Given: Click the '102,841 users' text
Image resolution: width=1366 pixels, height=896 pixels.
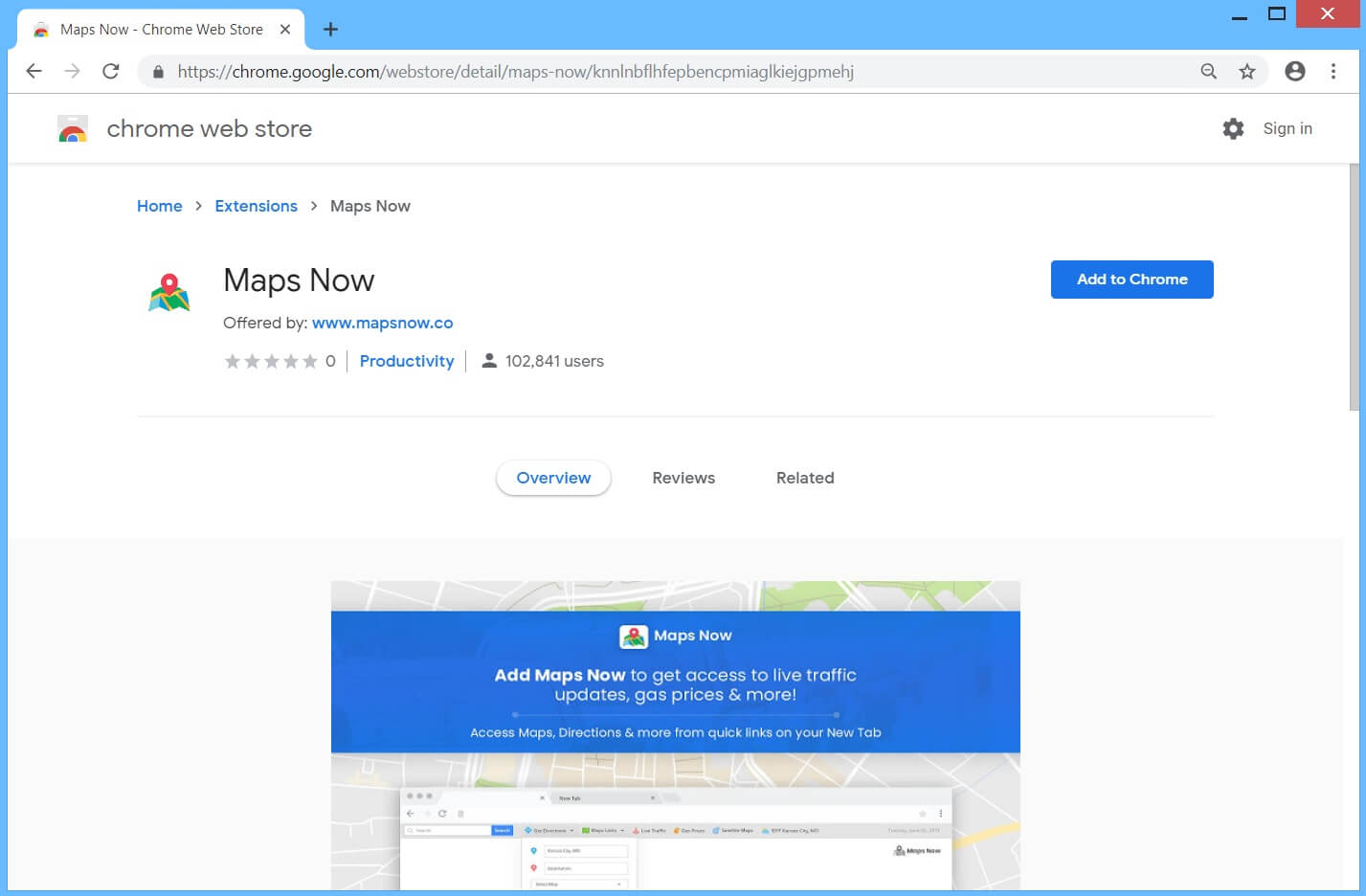Looking at the screenshot, I should pos(554,361).
